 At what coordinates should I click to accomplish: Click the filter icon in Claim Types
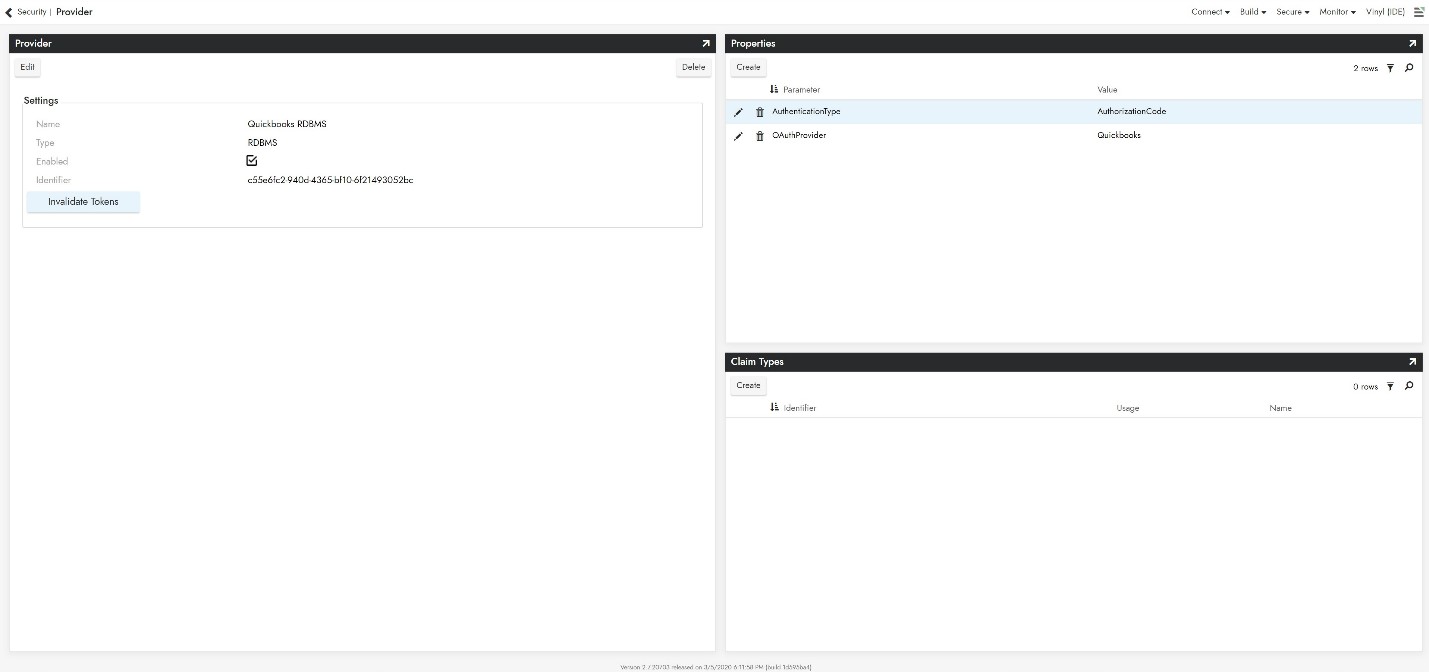point(1390,386)
